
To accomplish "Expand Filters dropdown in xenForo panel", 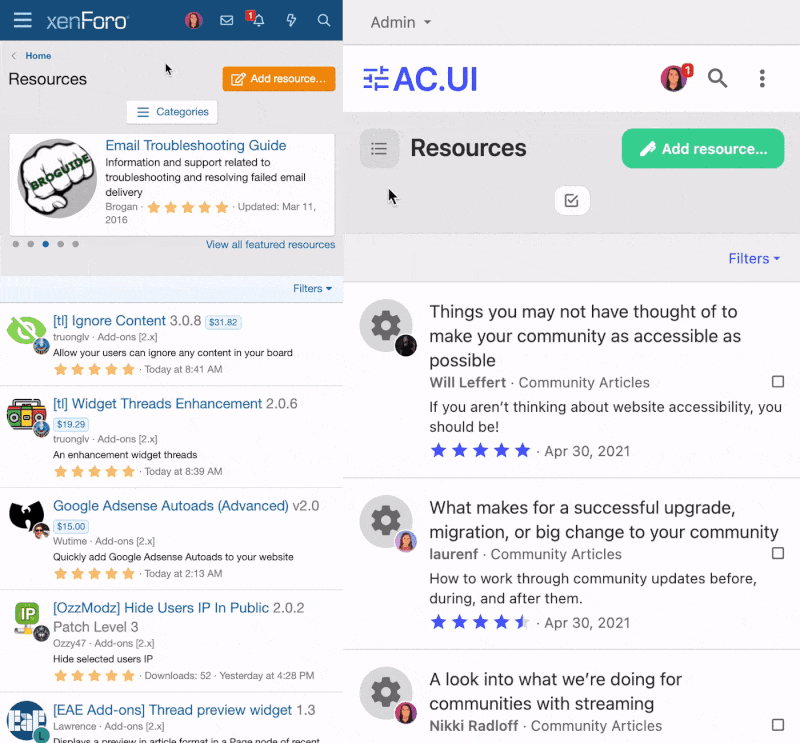I will (x=312, y=289).
